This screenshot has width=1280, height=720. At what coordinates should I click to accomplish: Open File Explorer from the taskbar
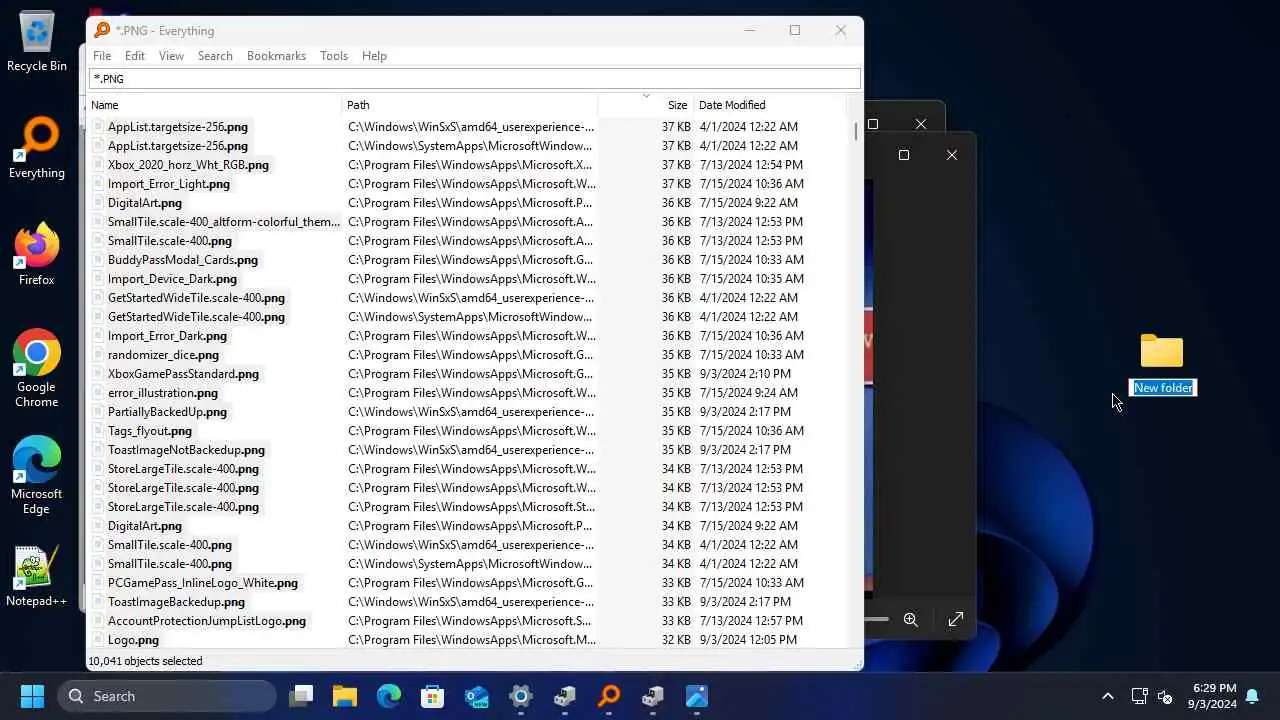click(x=345, y=696)
